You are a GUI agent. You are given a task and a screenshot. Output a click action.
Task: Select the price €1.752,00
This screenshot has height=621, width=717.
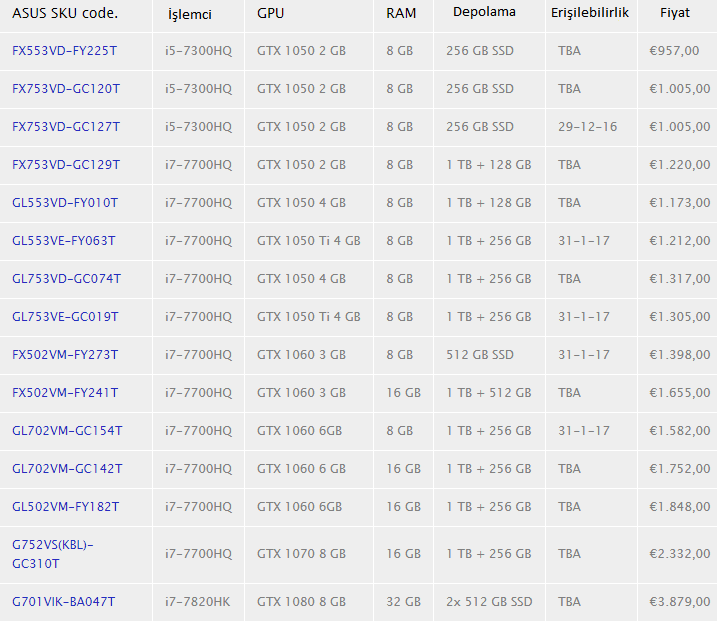click(x=680, y=468)
